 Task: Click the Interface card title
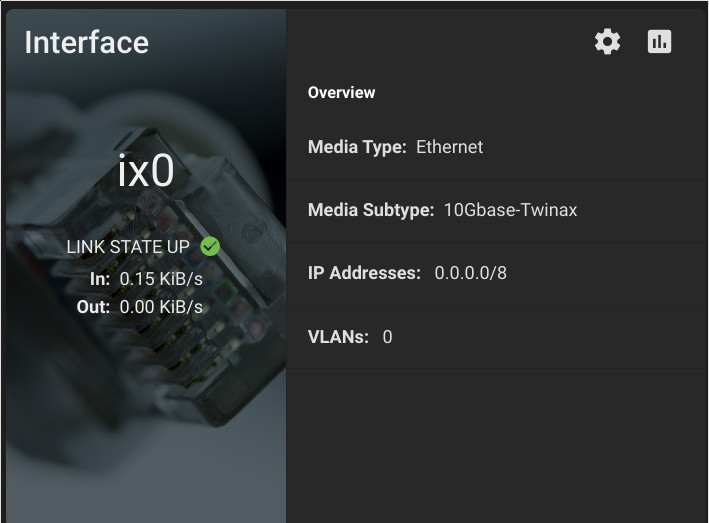(86, 43)
